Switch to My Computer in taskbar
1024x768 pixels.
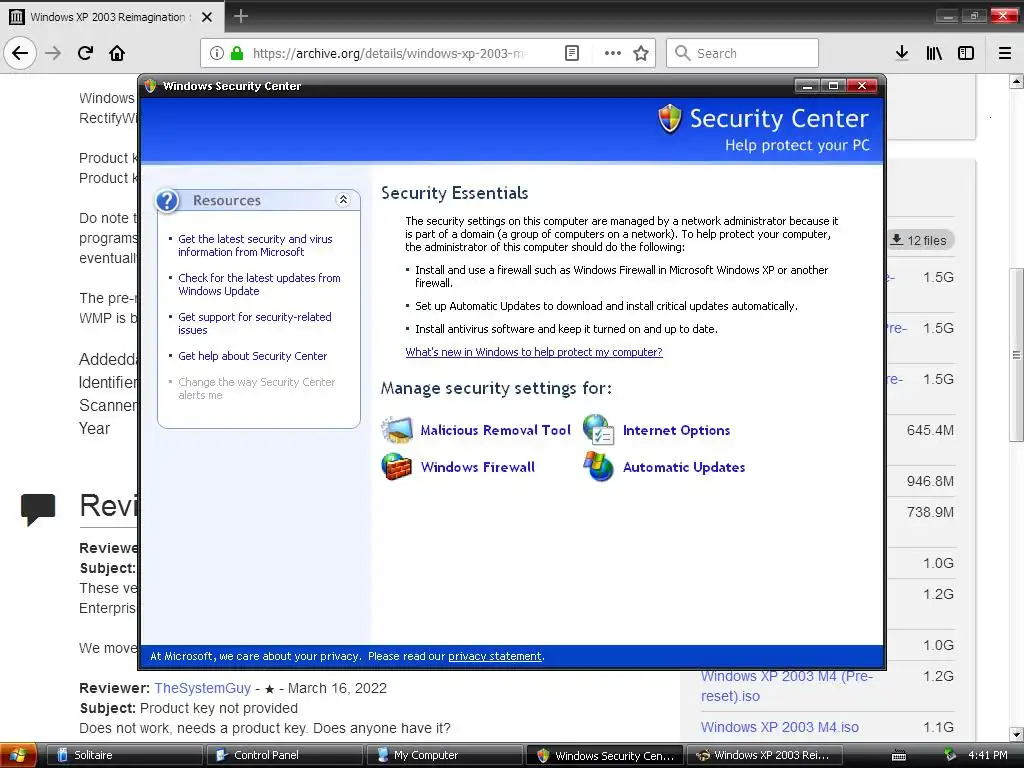tap(445, 755)
